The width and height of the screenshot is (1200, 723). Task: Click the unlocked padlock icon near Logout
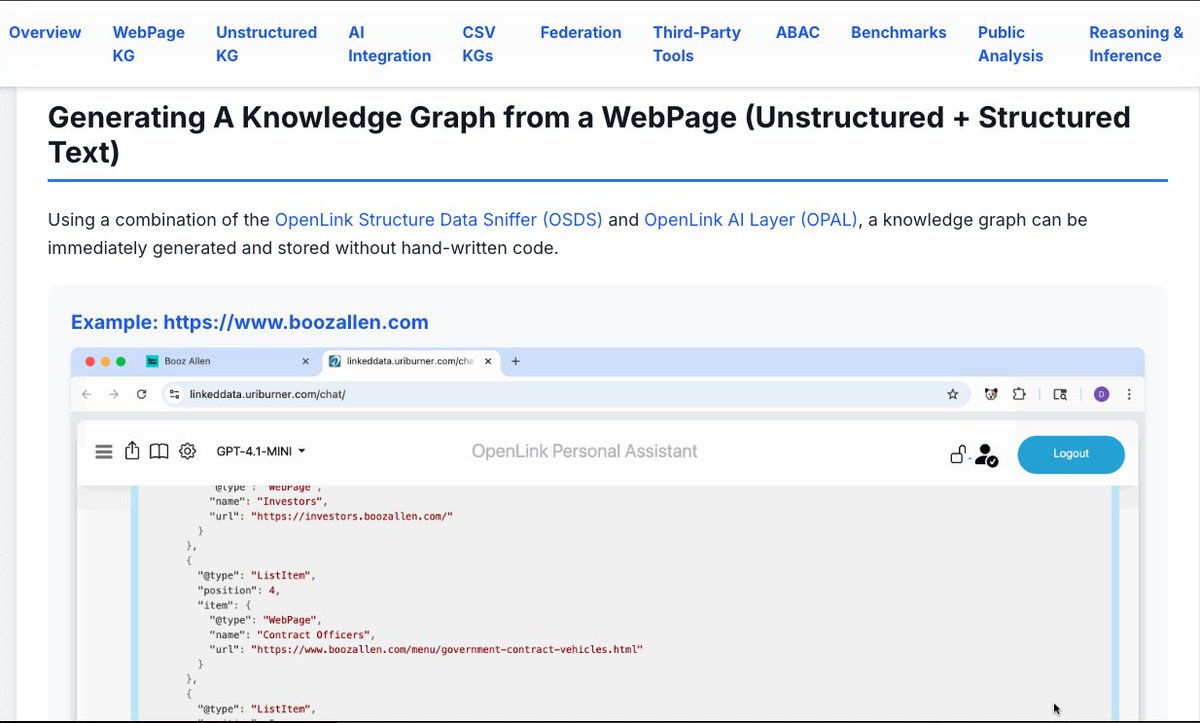click(958, 454)
